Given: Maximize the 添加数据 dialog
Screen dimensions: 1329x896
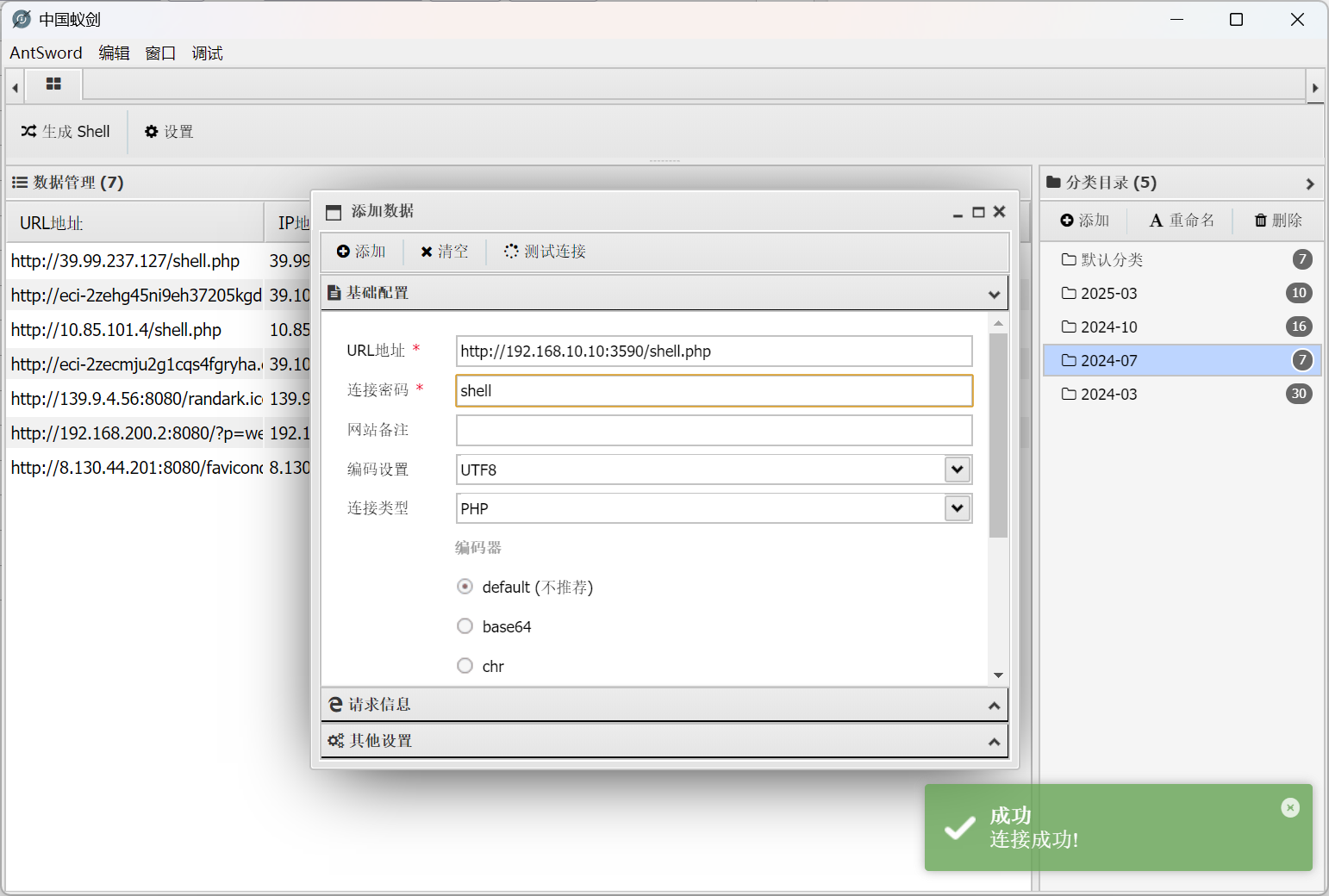Looking at the screenshot, I should 978,212.
